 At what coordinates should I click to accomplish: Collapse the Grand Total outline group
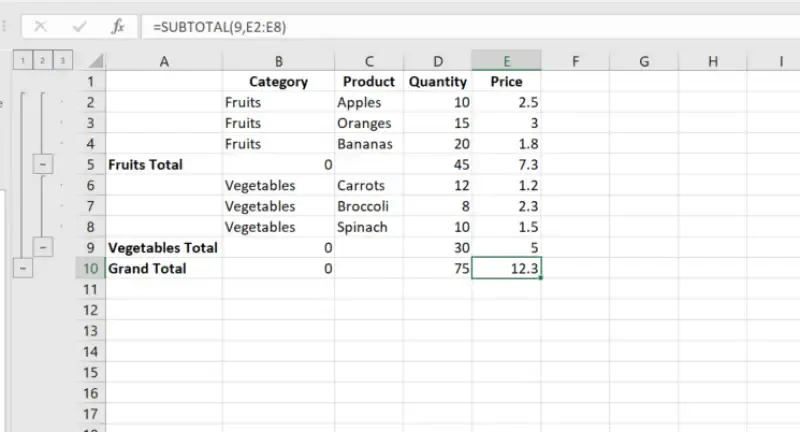click(23, 269)
